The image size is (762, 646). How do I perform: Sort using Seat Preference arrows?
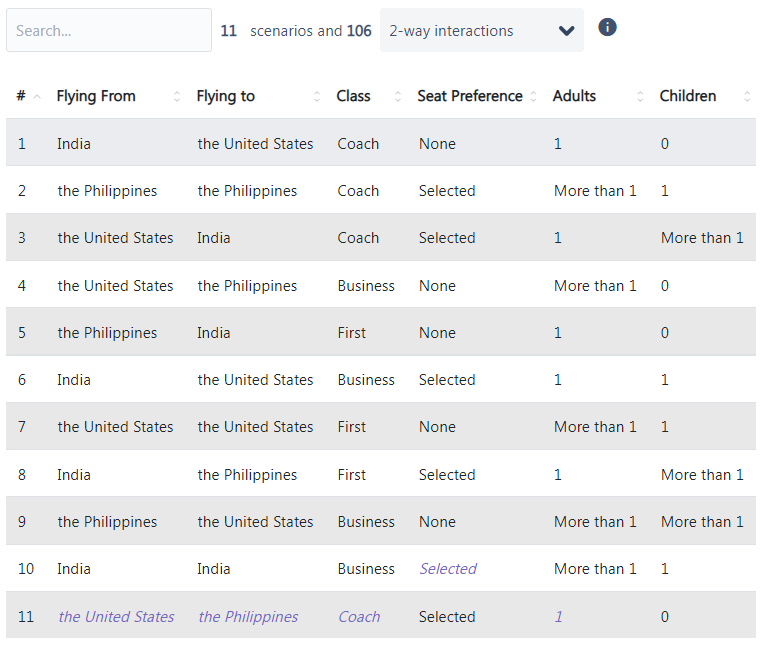[534, 97]
